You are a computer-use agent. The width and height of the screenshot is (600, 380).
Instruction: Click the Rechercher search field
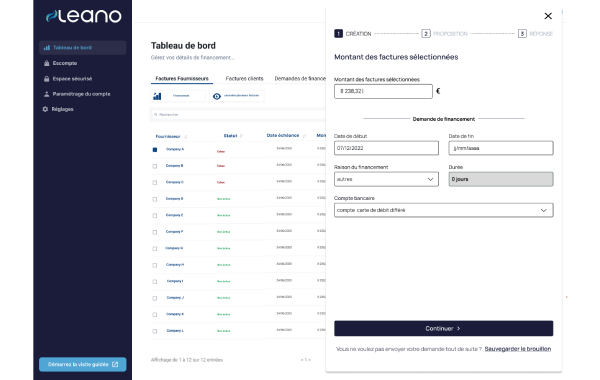pos(238,114)
